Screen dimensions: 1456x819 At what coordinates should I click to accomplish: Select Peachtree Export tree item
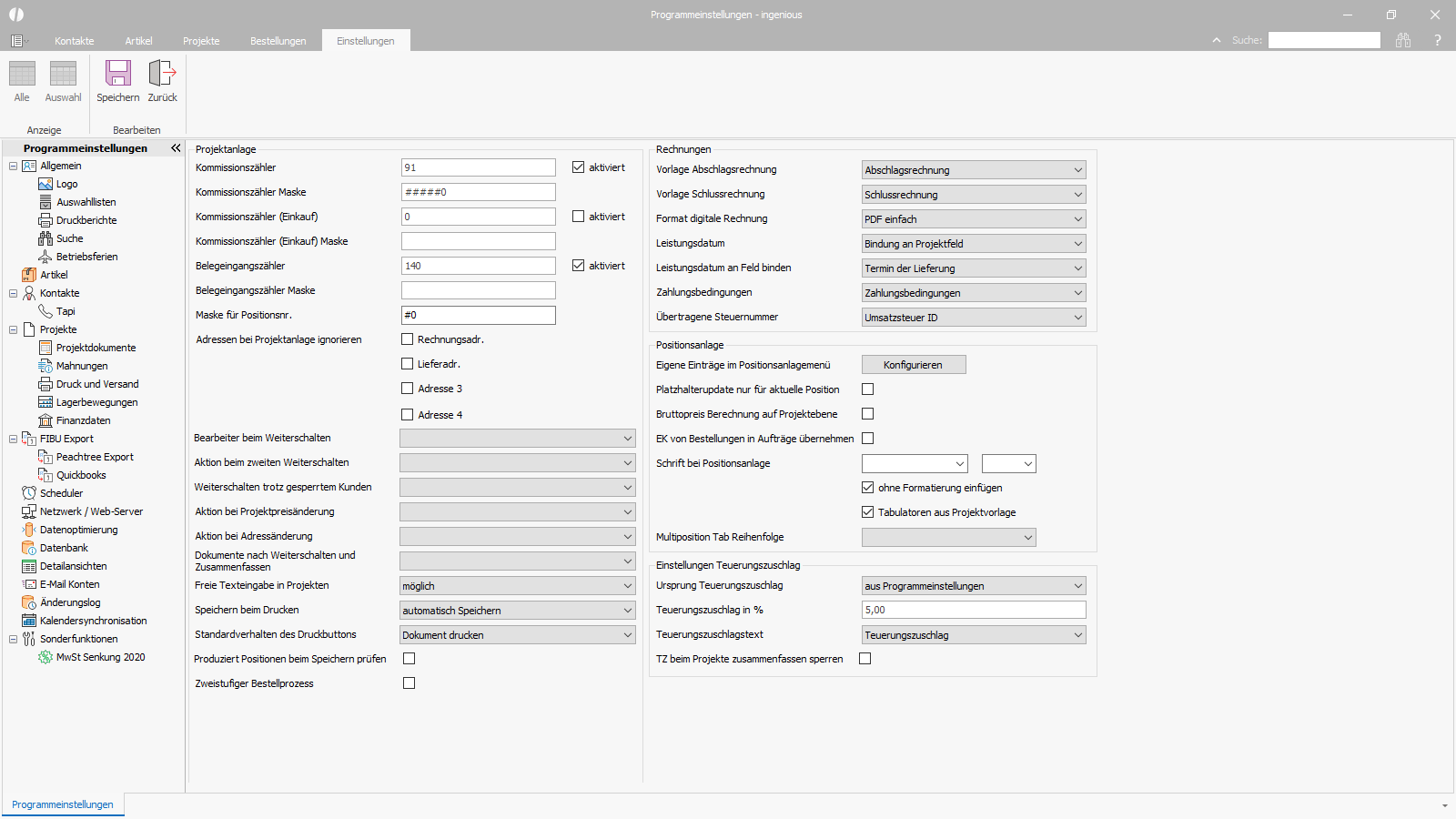pos(95,457)
